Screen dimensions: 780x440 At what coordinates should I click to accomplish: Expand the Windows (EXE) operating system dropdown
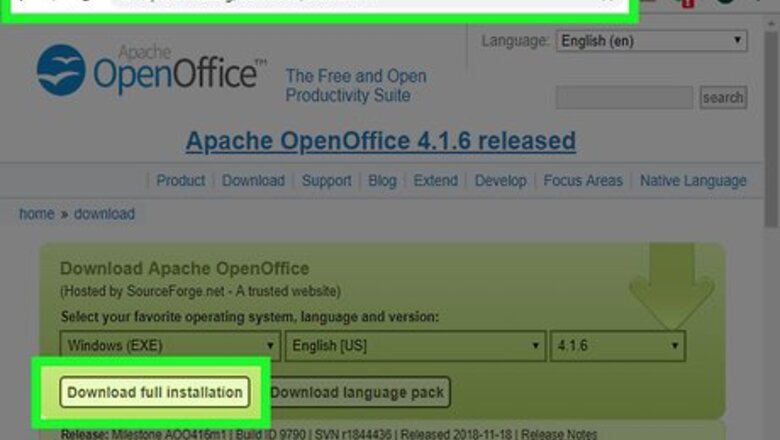(x=170, y=346)
